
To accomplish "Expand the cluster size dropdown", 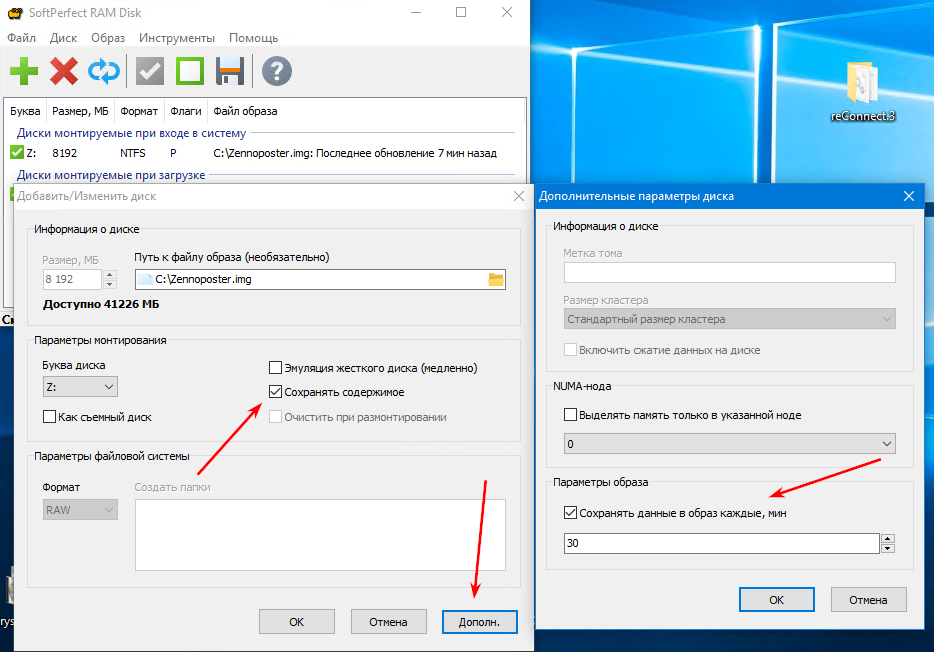I will [729, 319].
